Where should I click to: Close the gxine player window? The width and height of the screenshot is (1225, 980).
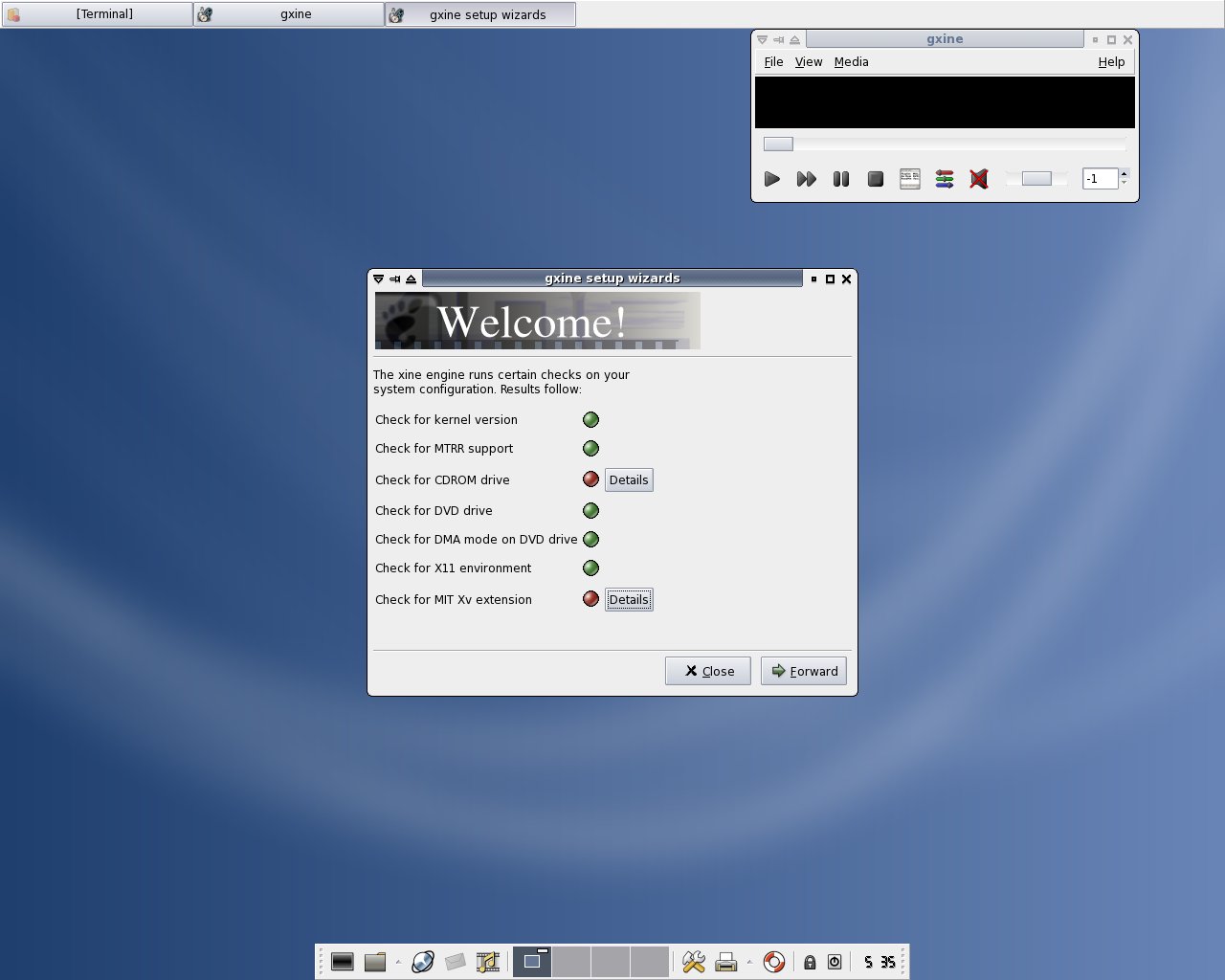[1127, 40]
